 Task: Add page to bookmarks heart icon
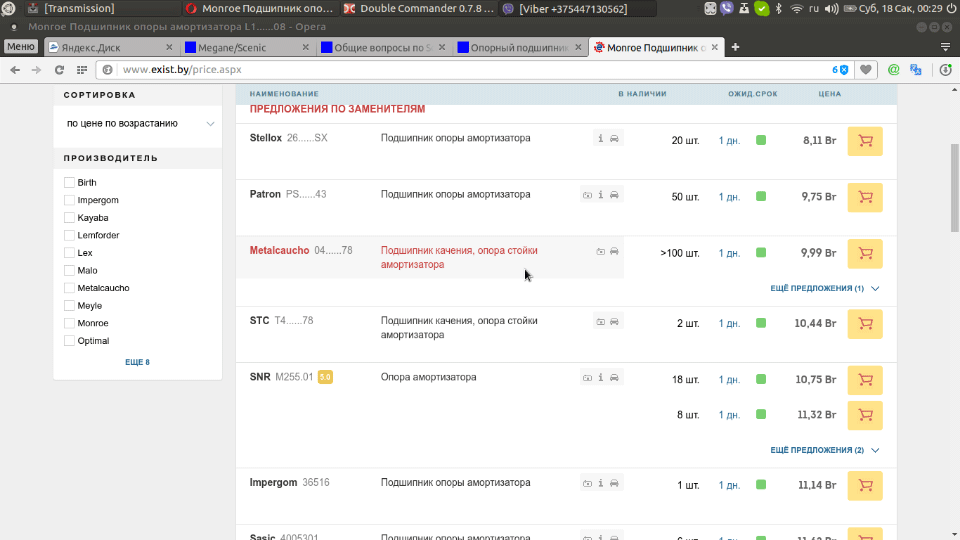click(x=866, y=70)
